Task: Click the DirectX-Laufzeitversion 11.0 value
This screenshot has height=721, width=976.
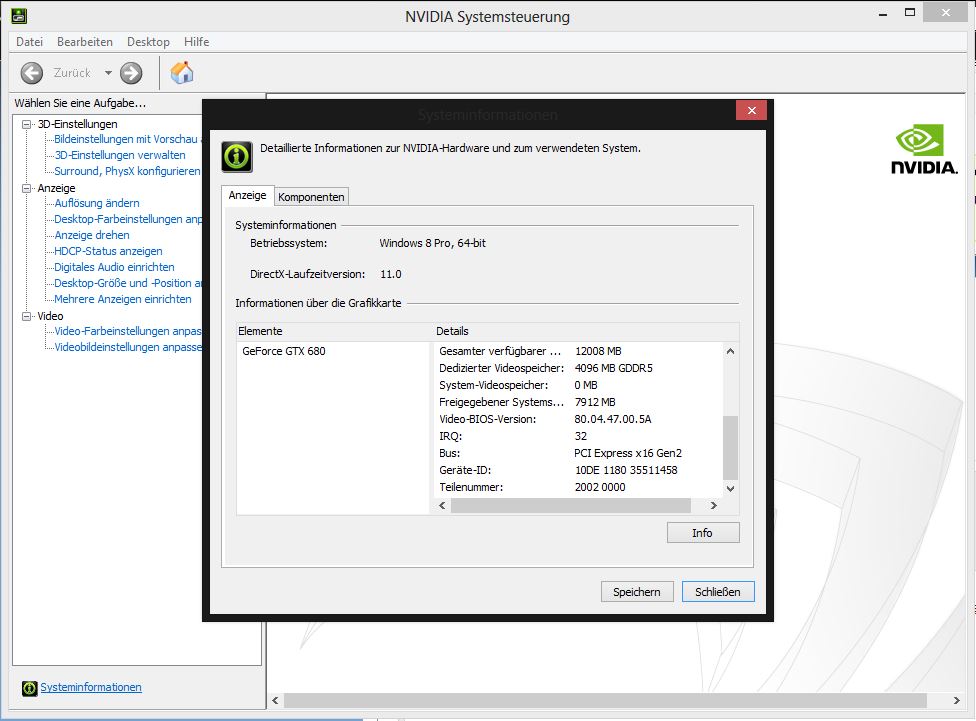Action: (391, 274)
